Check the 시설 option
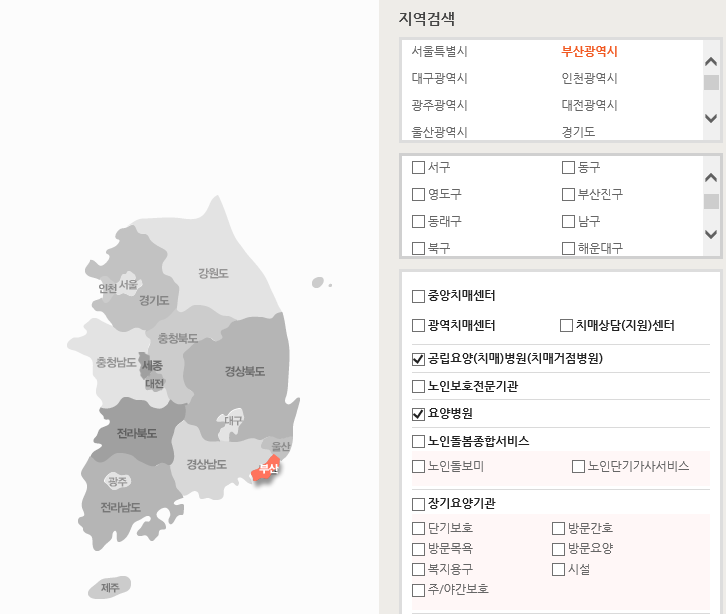Image resolution: width=726 pixels, height=614 pixels. 558,570
